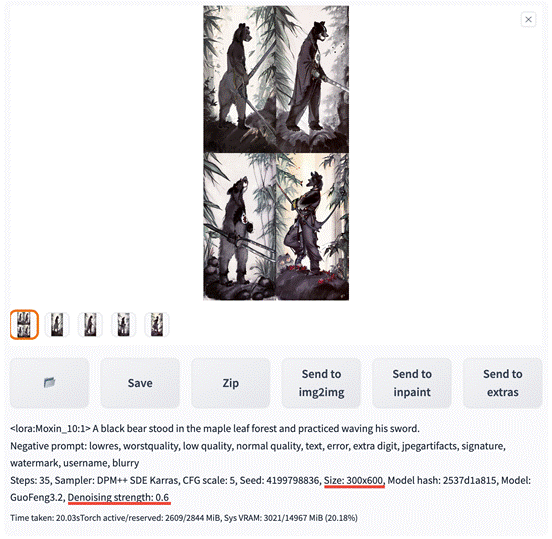Image resolution: width=552 pixels, height=539 pixels.
Task: Select the second thumbnail in gallery strip
Action: pyautogui.click(x=57, y=325)
